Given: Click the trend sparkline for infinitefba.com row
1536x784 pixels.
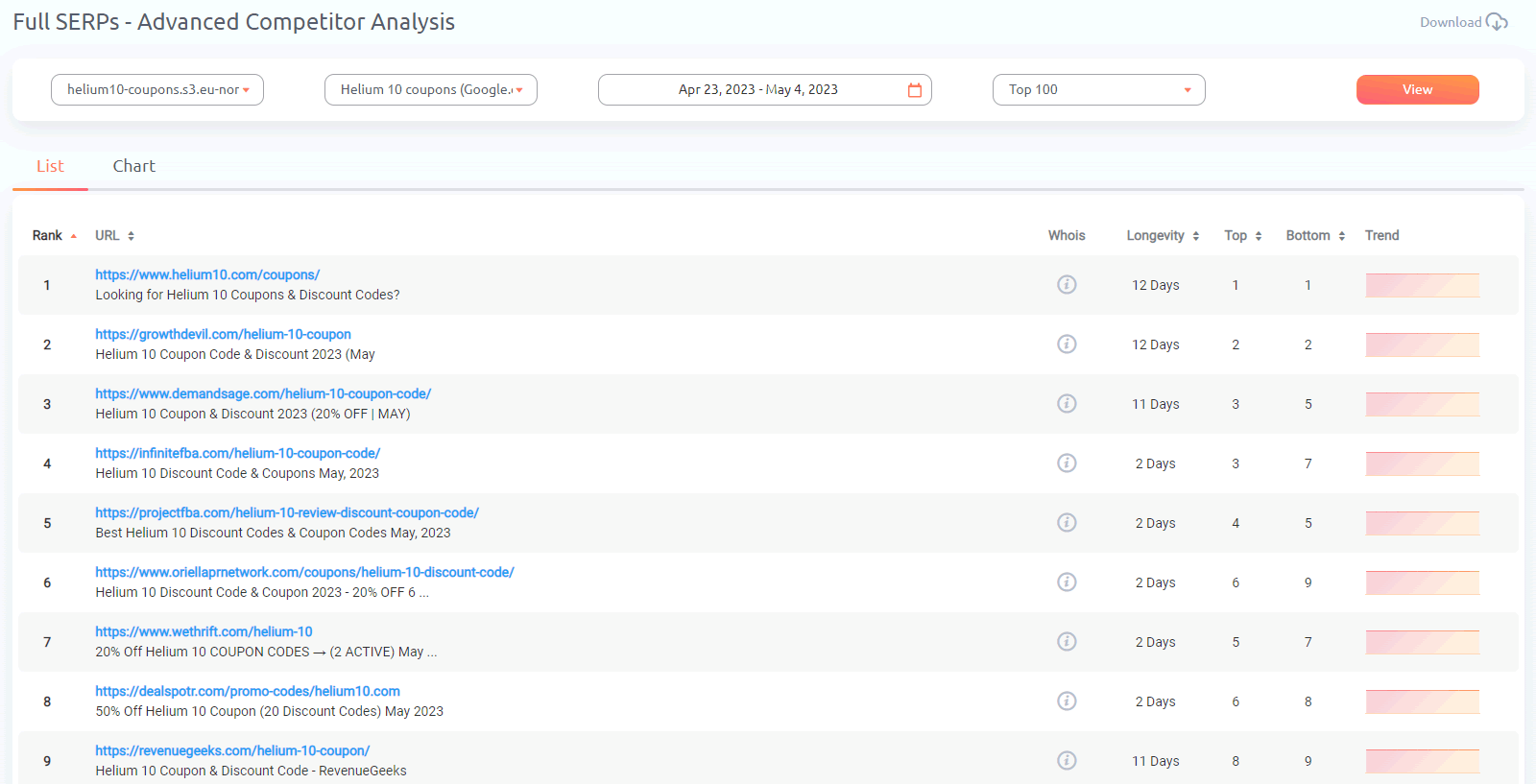Looking at the screenshot, I should 1422,463.
